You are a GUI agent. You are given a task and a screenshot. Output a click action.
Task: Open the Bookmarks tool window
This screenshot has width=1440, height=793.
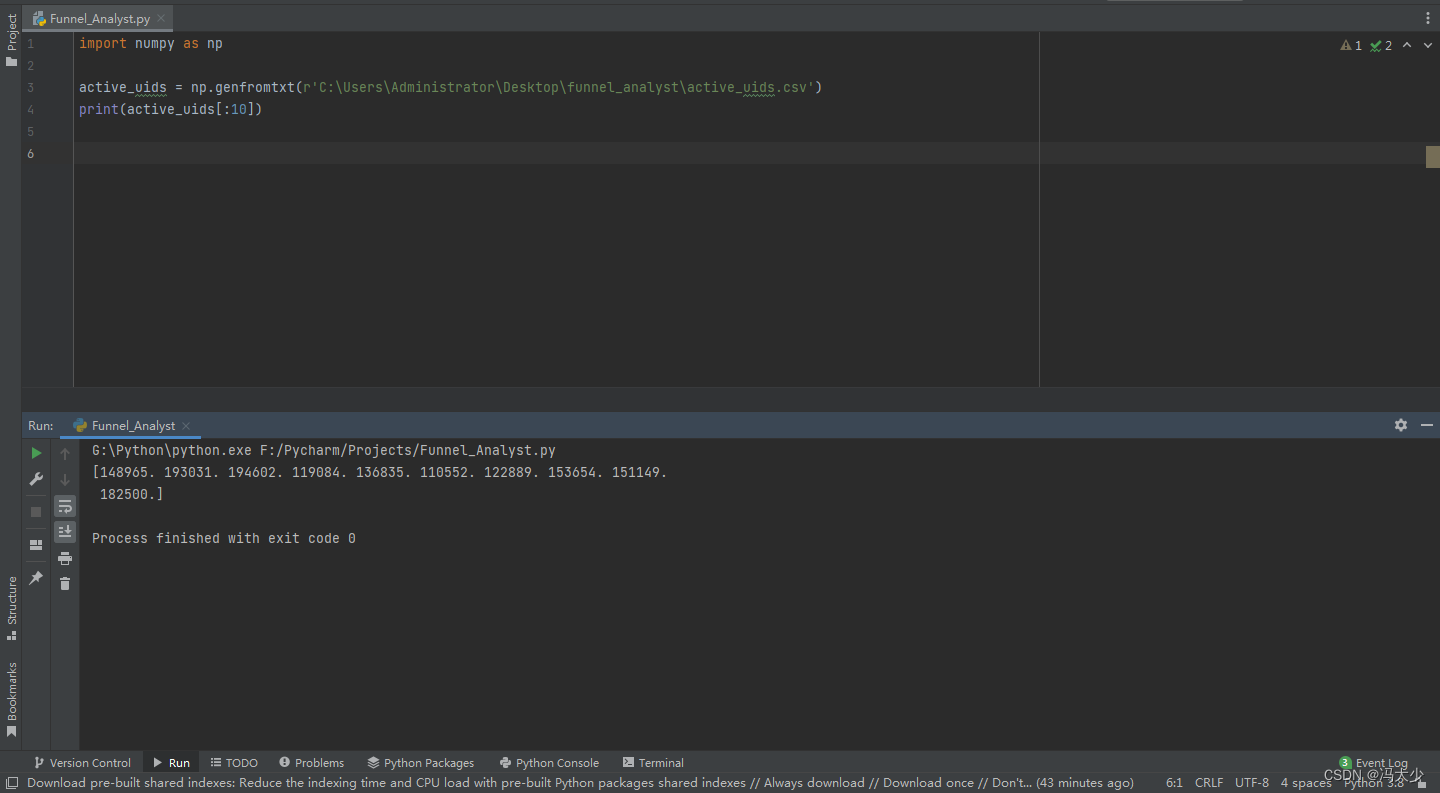point(11,699)
